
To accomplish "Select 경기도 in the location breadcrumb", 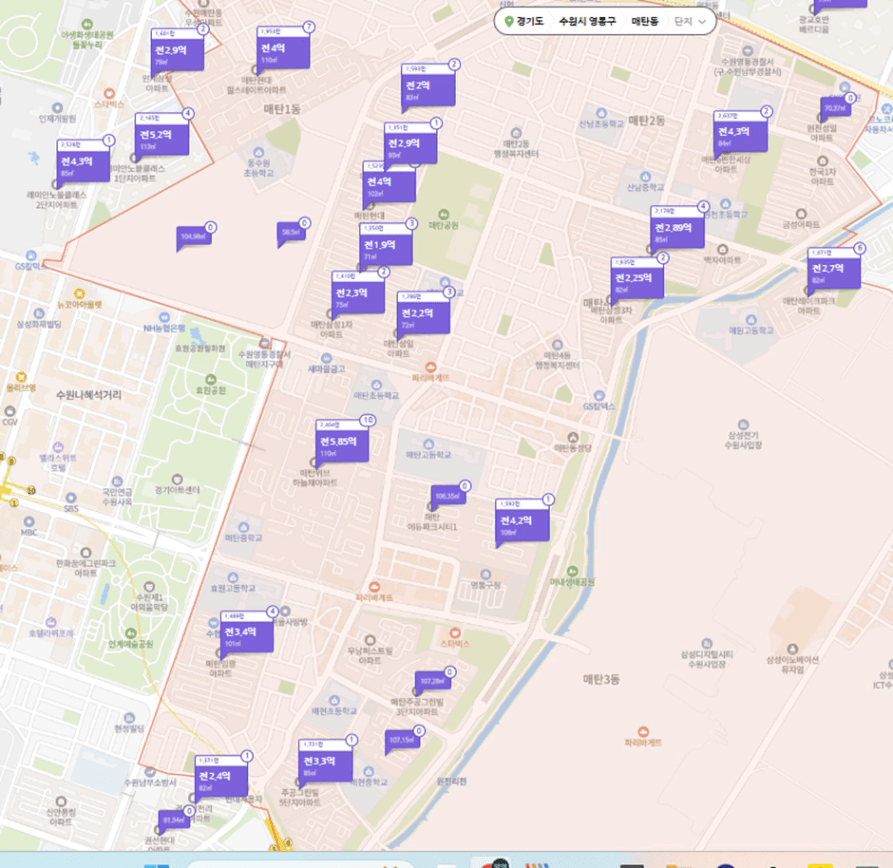I will 530,21.
